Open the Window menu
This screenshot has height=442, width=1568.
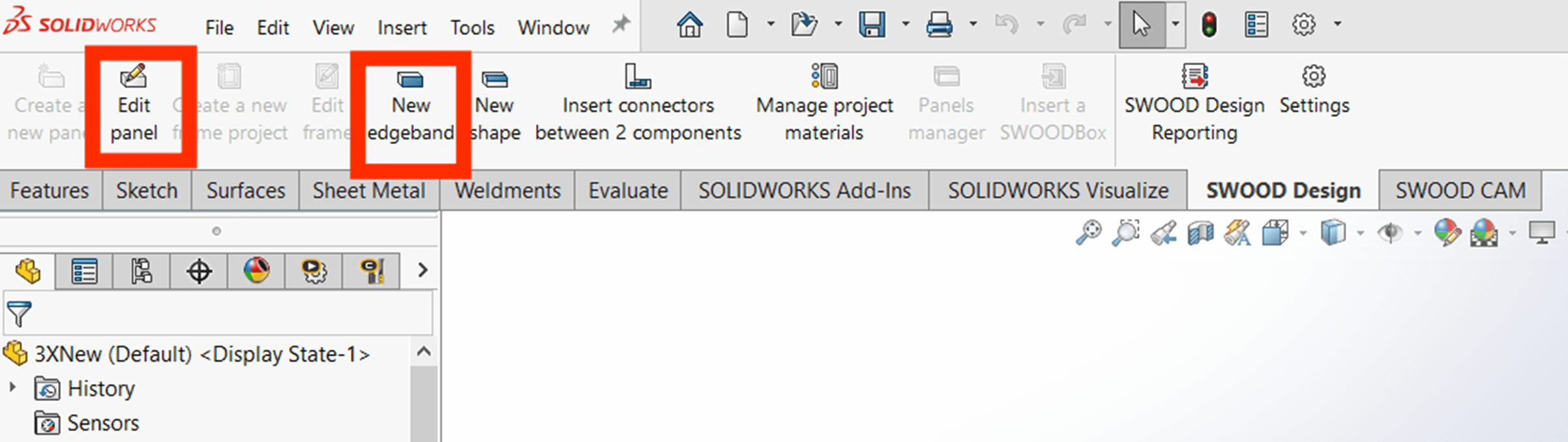click(554, 27)
